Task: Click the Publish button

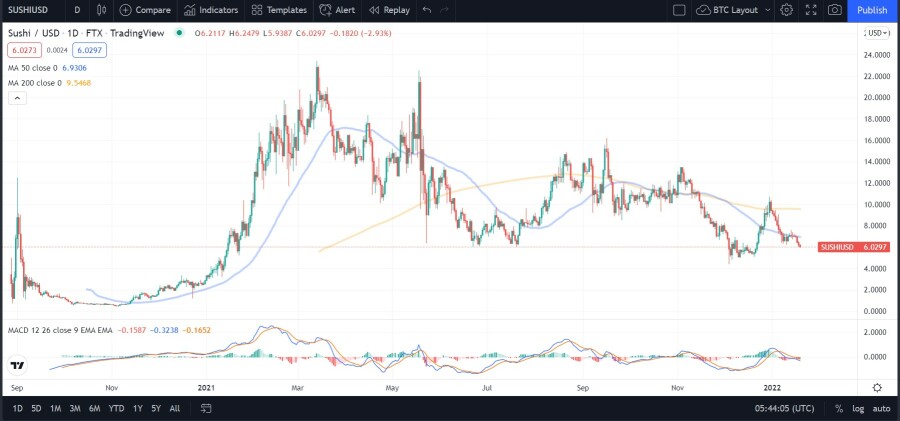Action: pos(872,10)
